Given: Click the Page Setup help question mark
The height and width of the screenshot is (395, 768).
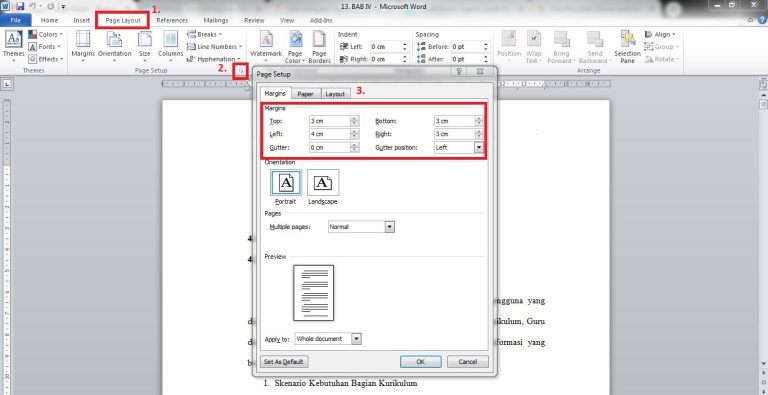Looking at the screenshot, I should 459,72.
